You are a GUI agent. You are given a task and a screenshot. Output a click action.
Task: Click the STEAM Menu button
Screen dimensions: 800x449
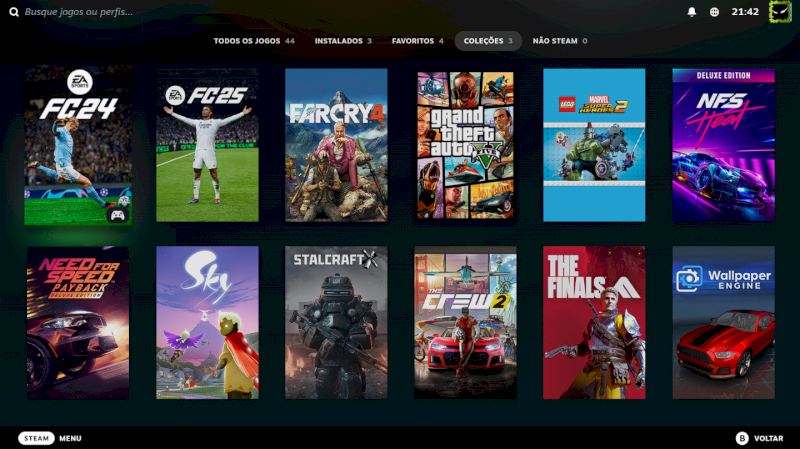click(x=50, y=438)
